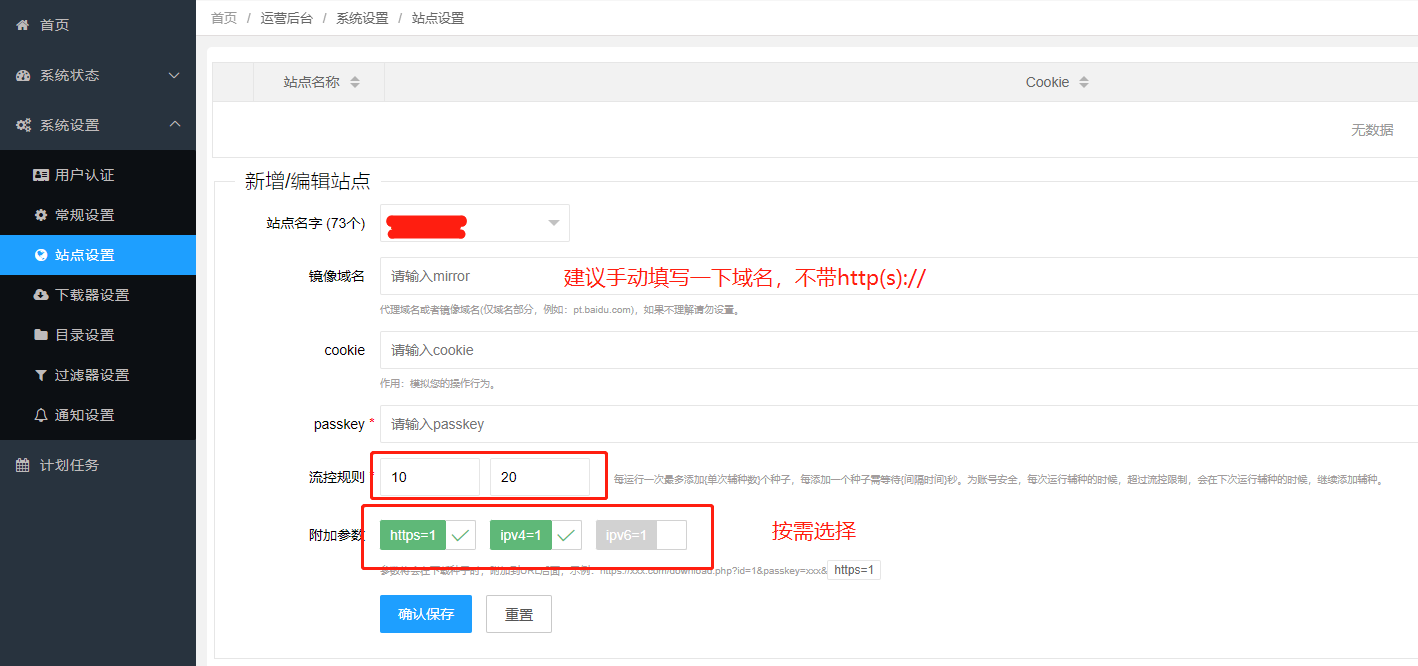Viewport: 1418px width, 666px height.
Task: Click the 确认保存 button
Action: pos(425,613)
